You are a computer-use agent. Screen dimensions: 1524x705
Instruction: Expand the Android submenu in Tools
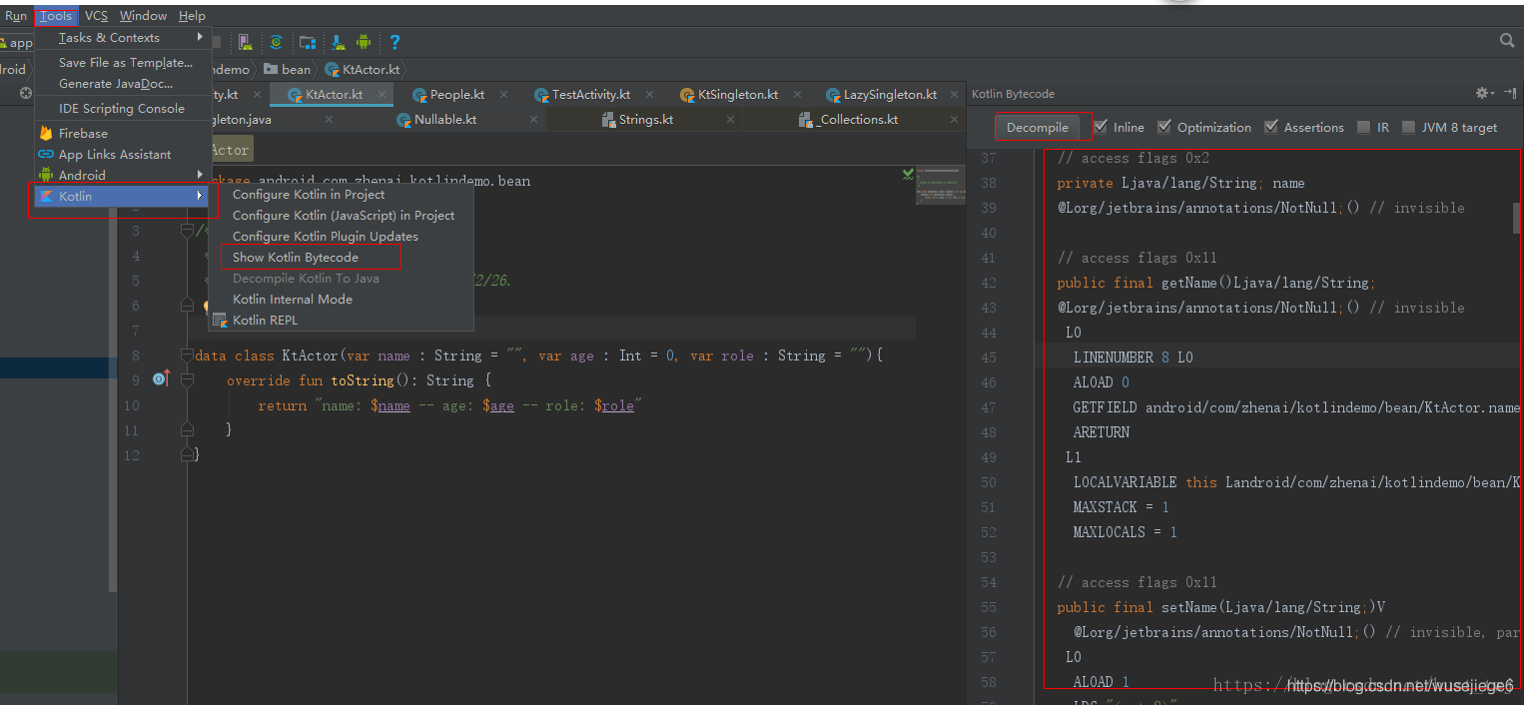pyautogui.click(x=123, y=175)
